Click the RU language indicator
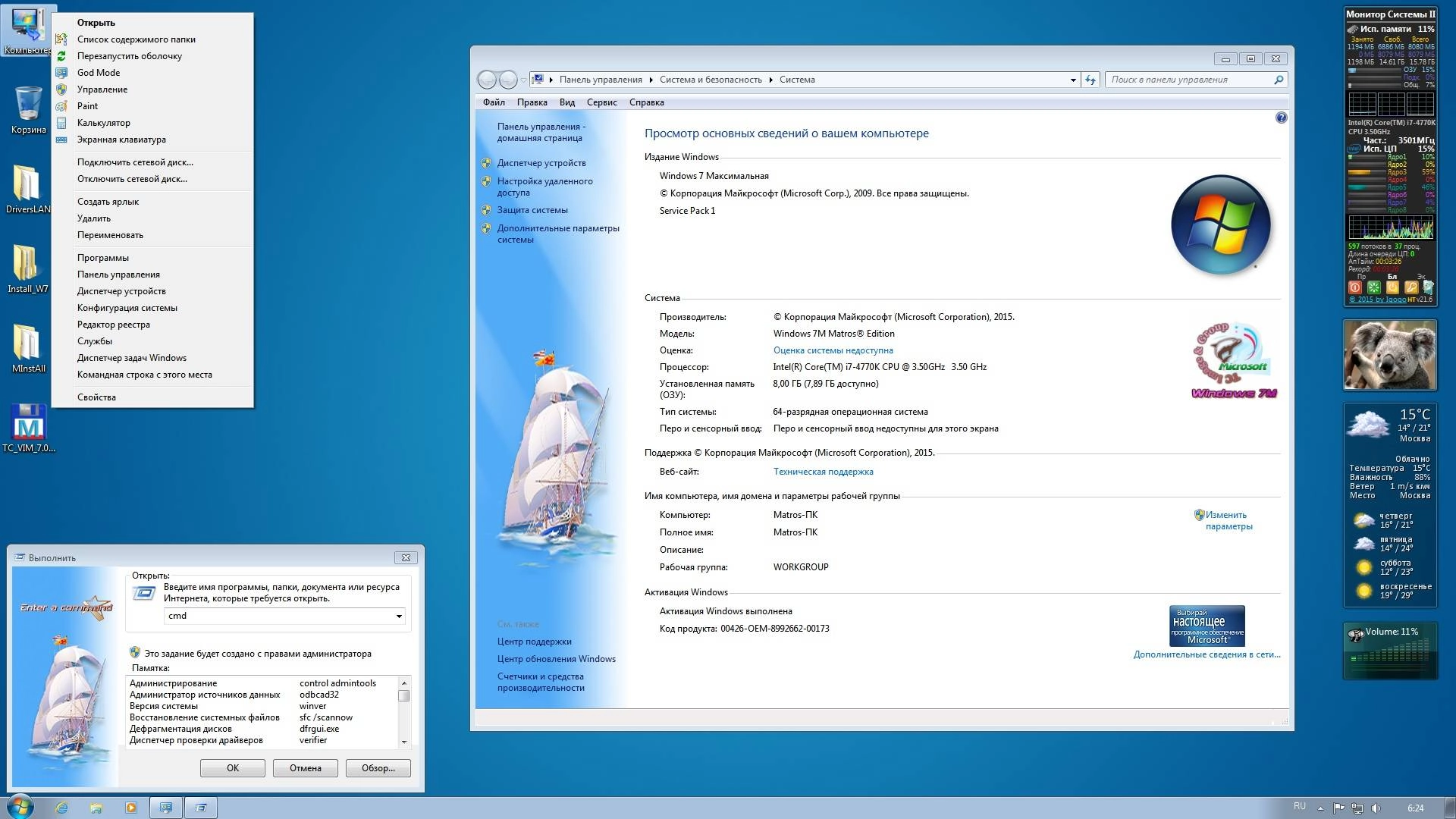The height and width of the screenshot is (819, 1456). click(1300, 806)
